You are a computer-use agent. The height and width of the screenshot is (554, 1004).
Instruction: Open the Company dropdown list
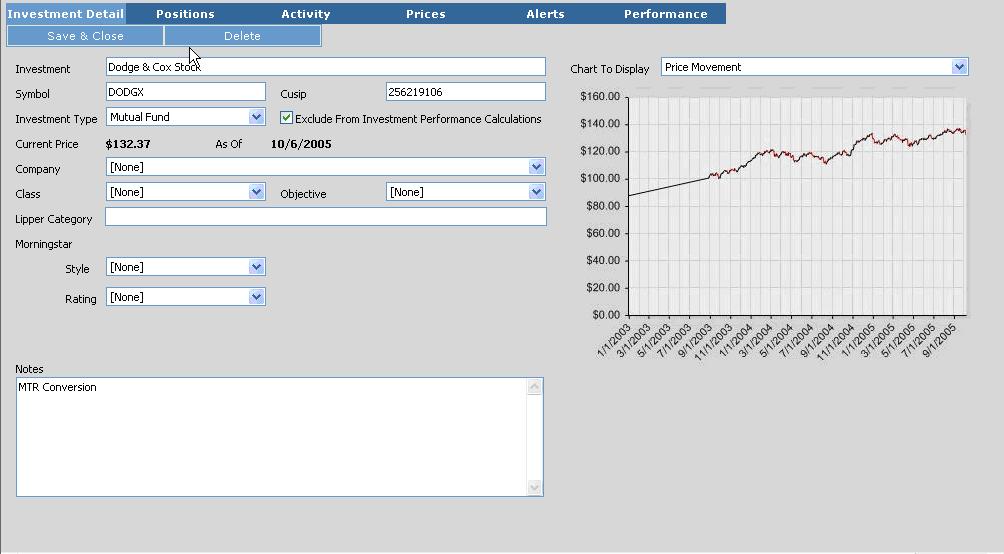pyautogui.click(x=537, y=167)
